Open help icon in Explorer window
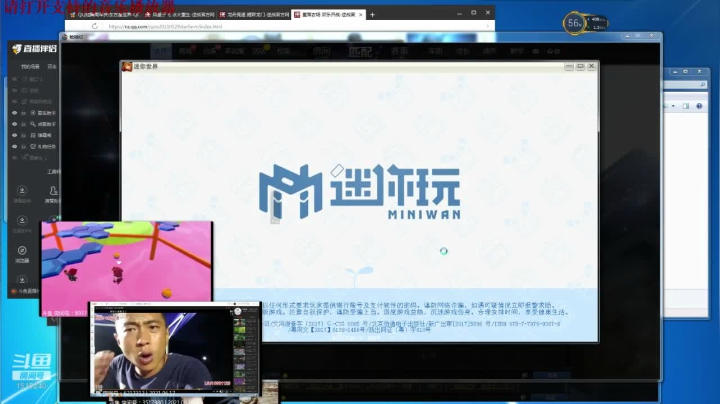Screen dimensions: 720x404 699,106
